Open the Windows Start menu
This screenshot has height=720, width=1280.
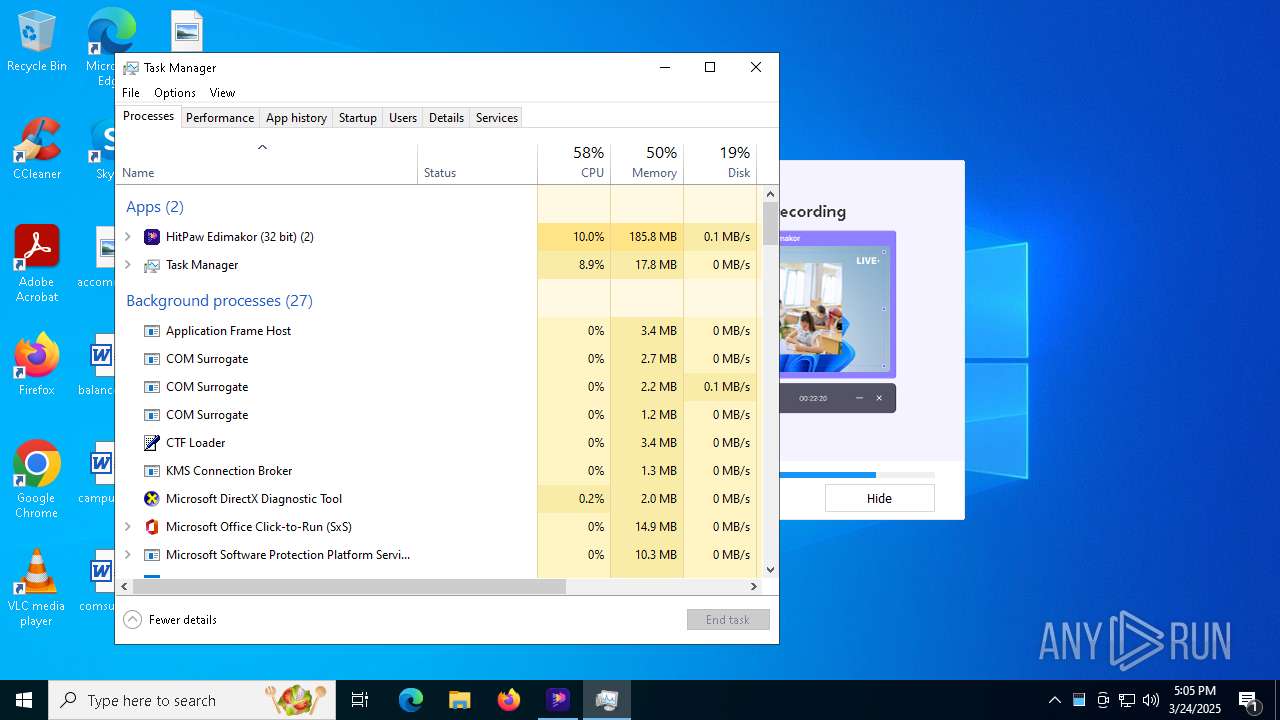click(24, 700)
